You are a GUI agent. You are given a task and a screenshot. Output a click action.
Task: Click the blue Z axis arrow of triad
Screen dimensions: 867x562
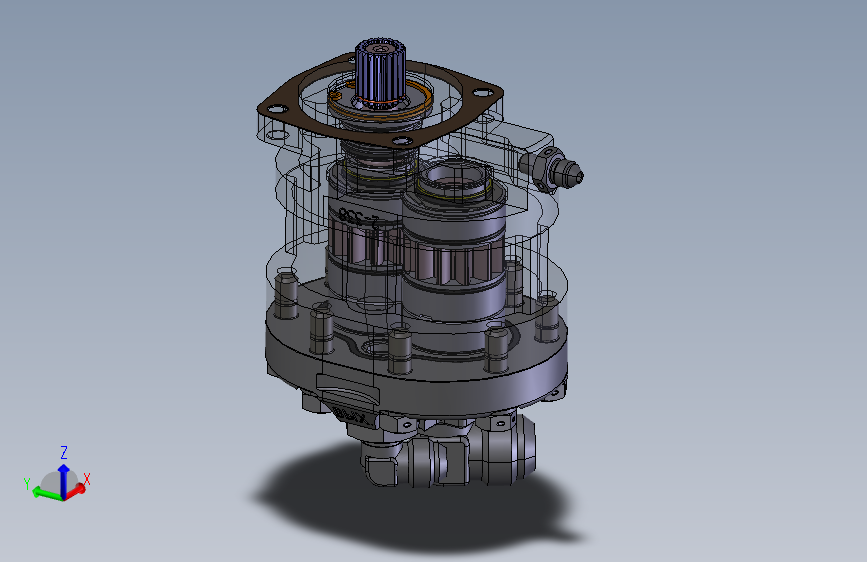coord(64,480)
